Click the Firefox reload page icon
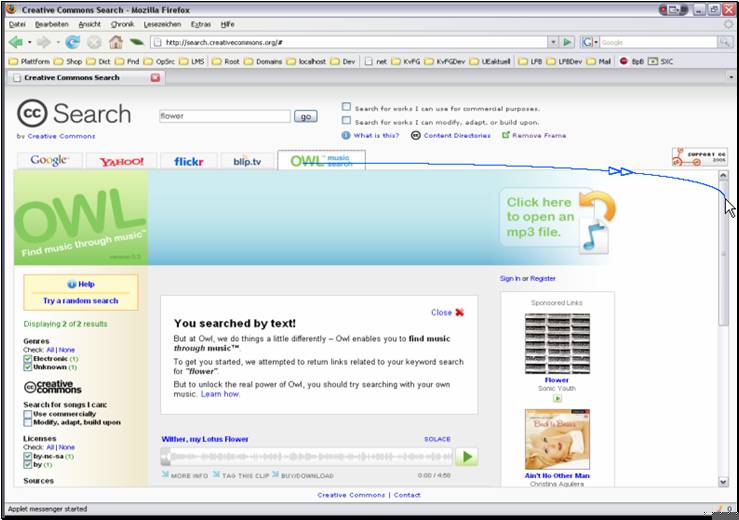 [x=73, y=42]
